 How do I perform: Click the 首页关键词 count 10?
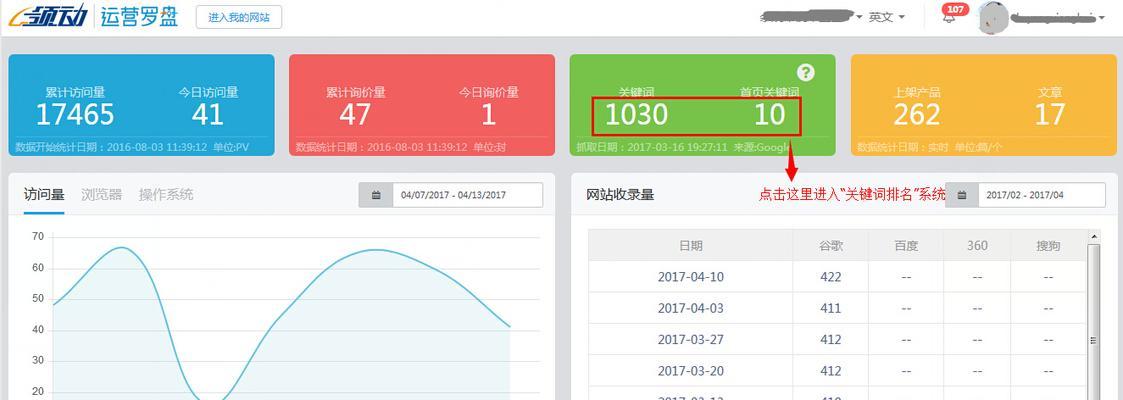click(769, 114)
